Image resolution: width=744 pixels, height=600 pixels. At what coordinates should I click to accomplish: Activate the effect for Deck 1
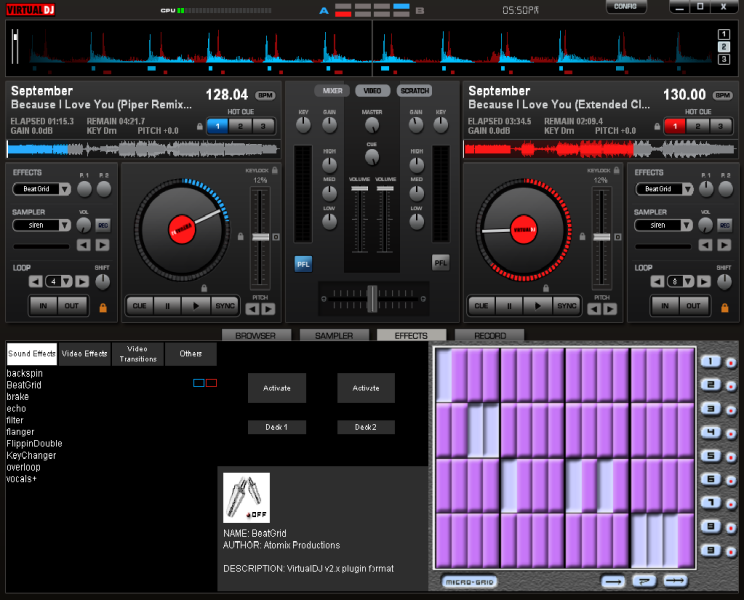pyautogui.click(x=277, y=388)
